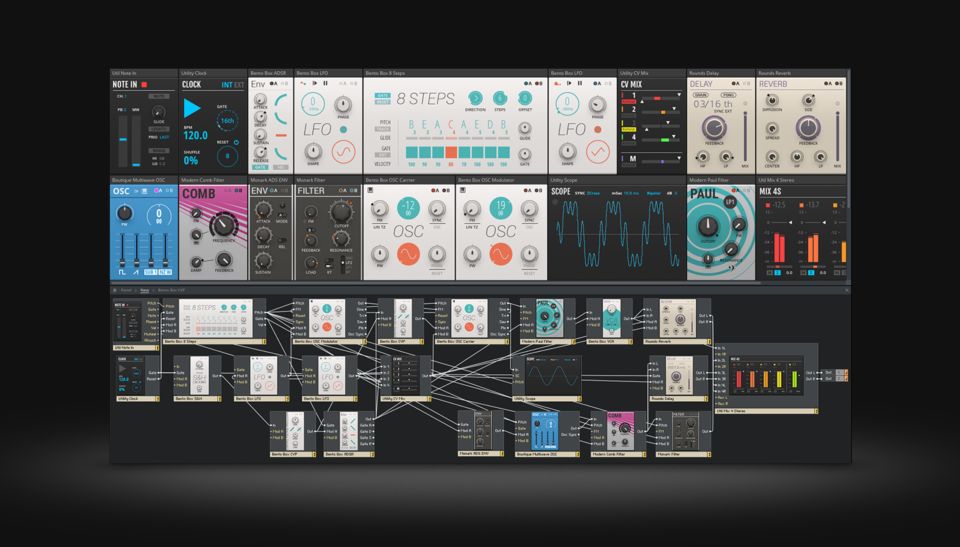The width and height of the screenshot is (960, 547).
Task: Switch Clock to EXT mode
Action: click(238, 85)
